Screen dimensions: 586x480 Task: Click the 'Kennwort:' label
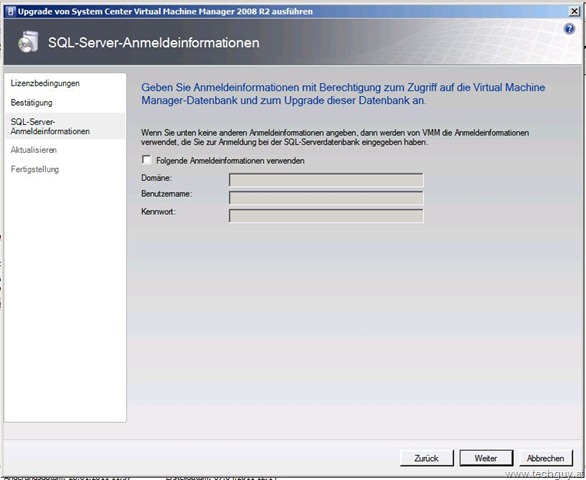coord(158,212)
